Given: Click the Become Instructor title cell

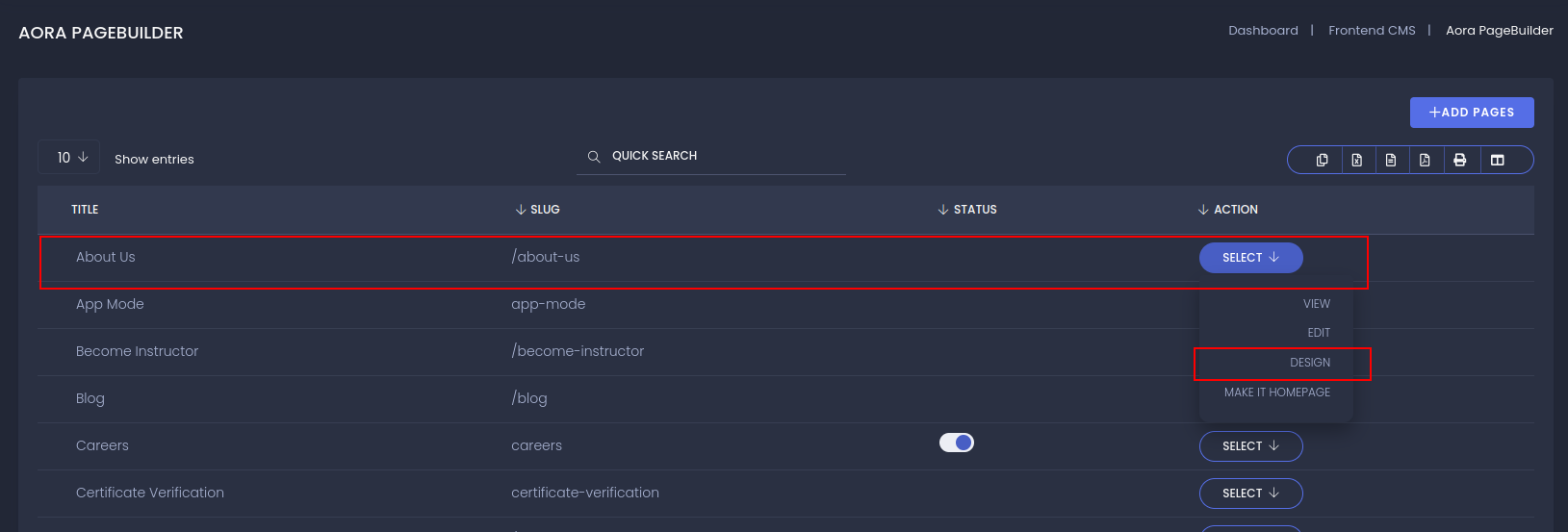Looking at the screenshot, I should tap(137, 351).
